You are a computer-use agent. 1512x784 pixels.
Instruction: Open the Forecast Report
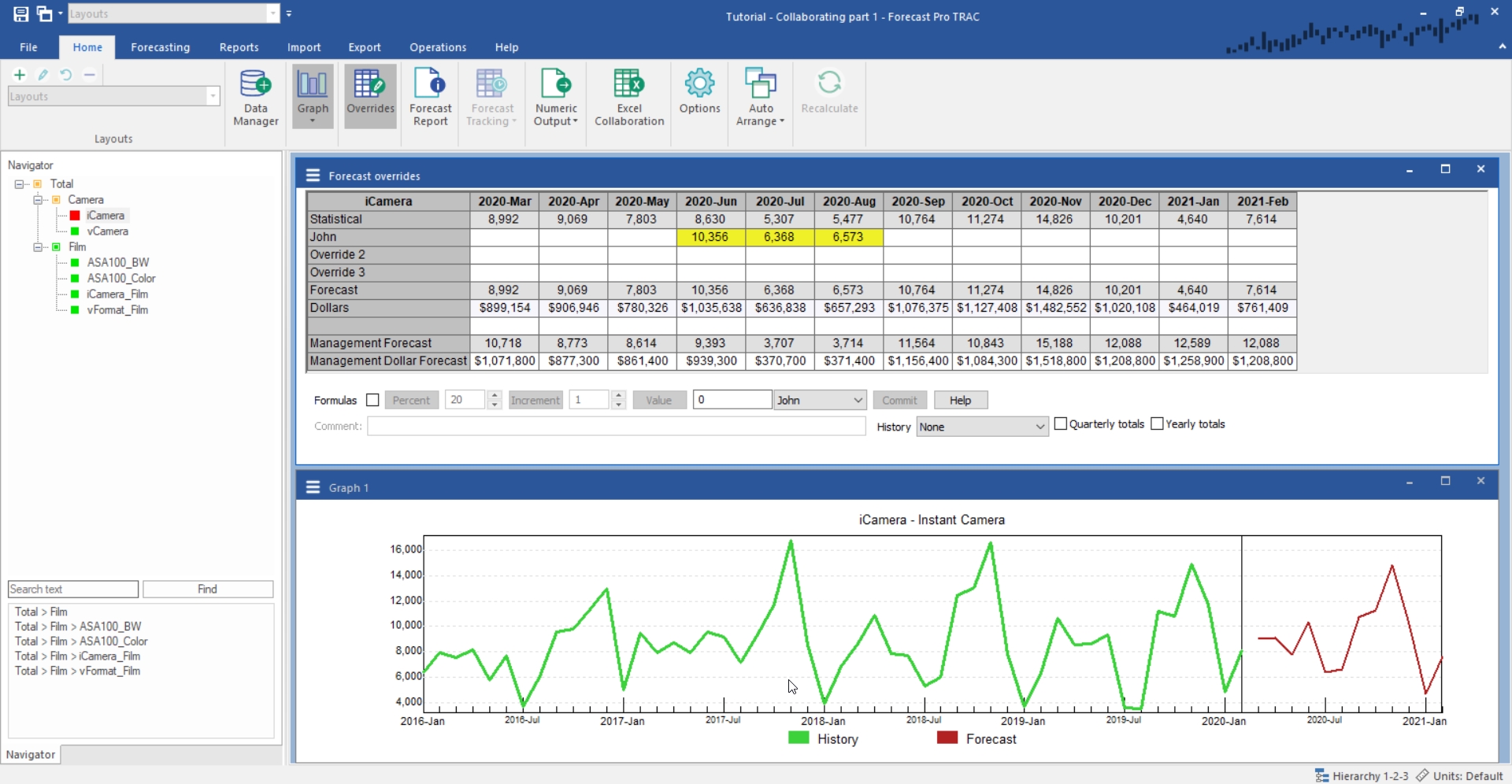coord(431,97)
